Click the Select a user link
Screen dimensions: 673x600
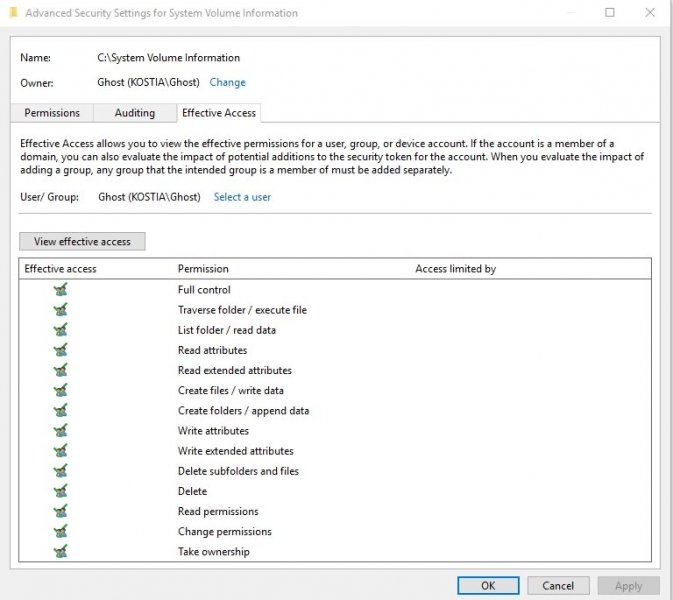[x=242, y=197]
